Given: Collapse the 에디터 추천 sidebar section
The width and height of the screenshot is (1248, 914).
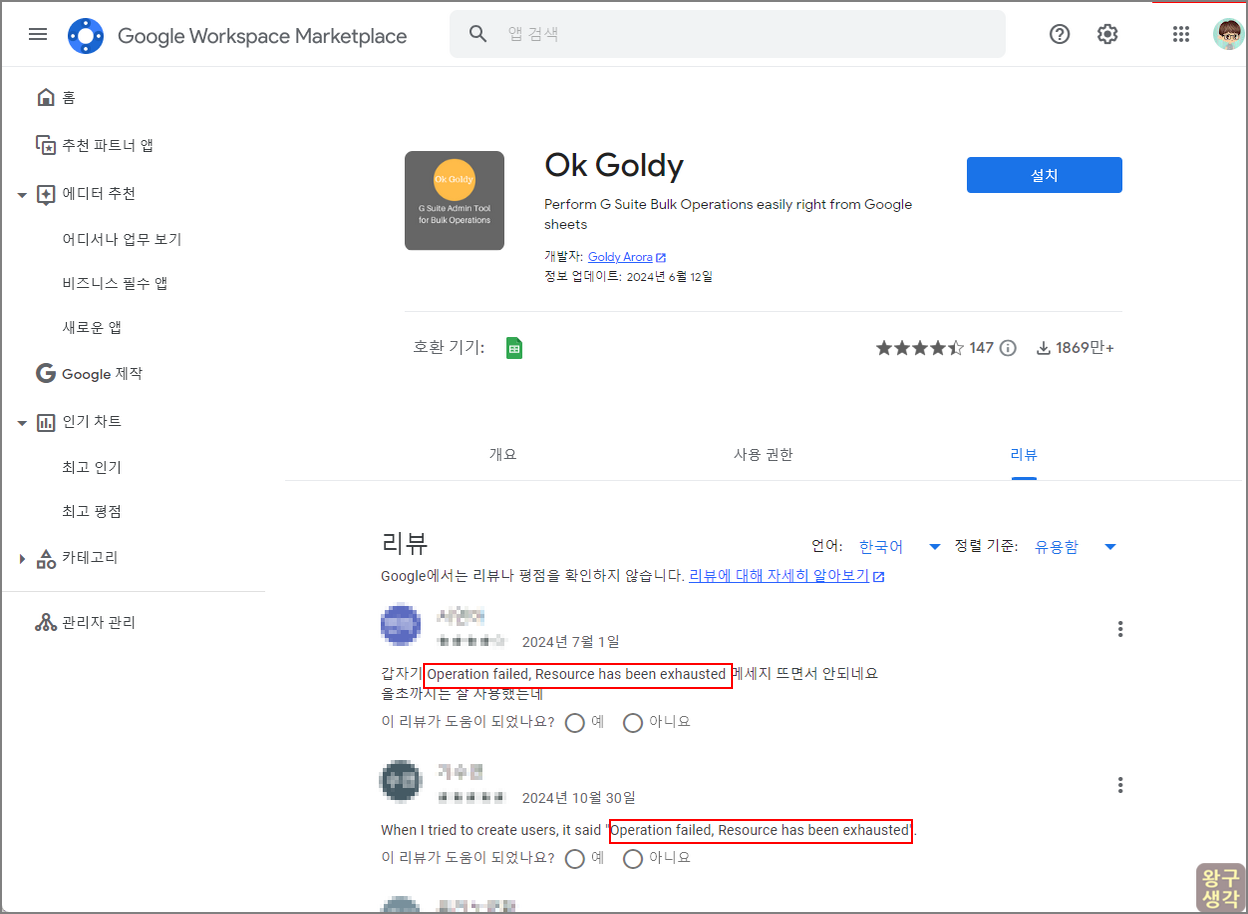Looking at the screenshot, I should pyautogui.click(x=22, y=194).
